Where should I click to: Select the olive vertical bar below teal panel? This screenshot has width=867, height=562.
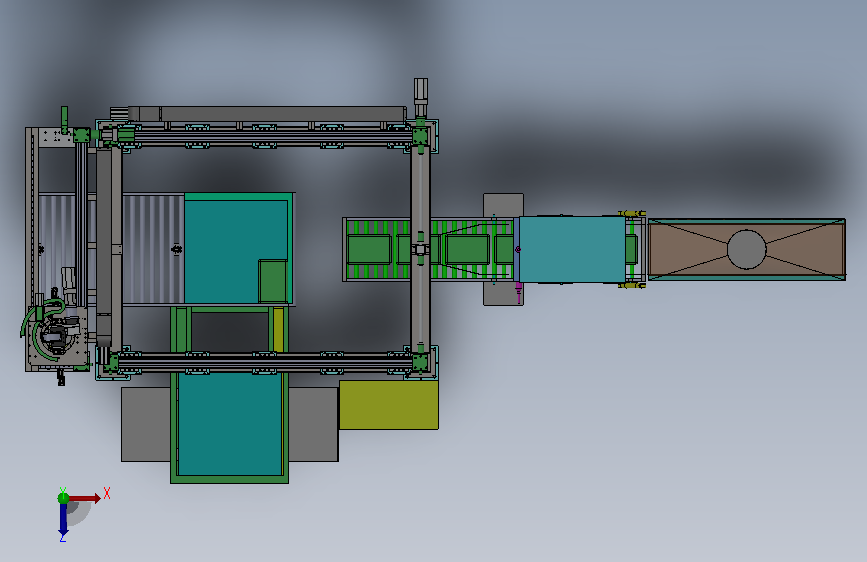(x=278, y=330)
